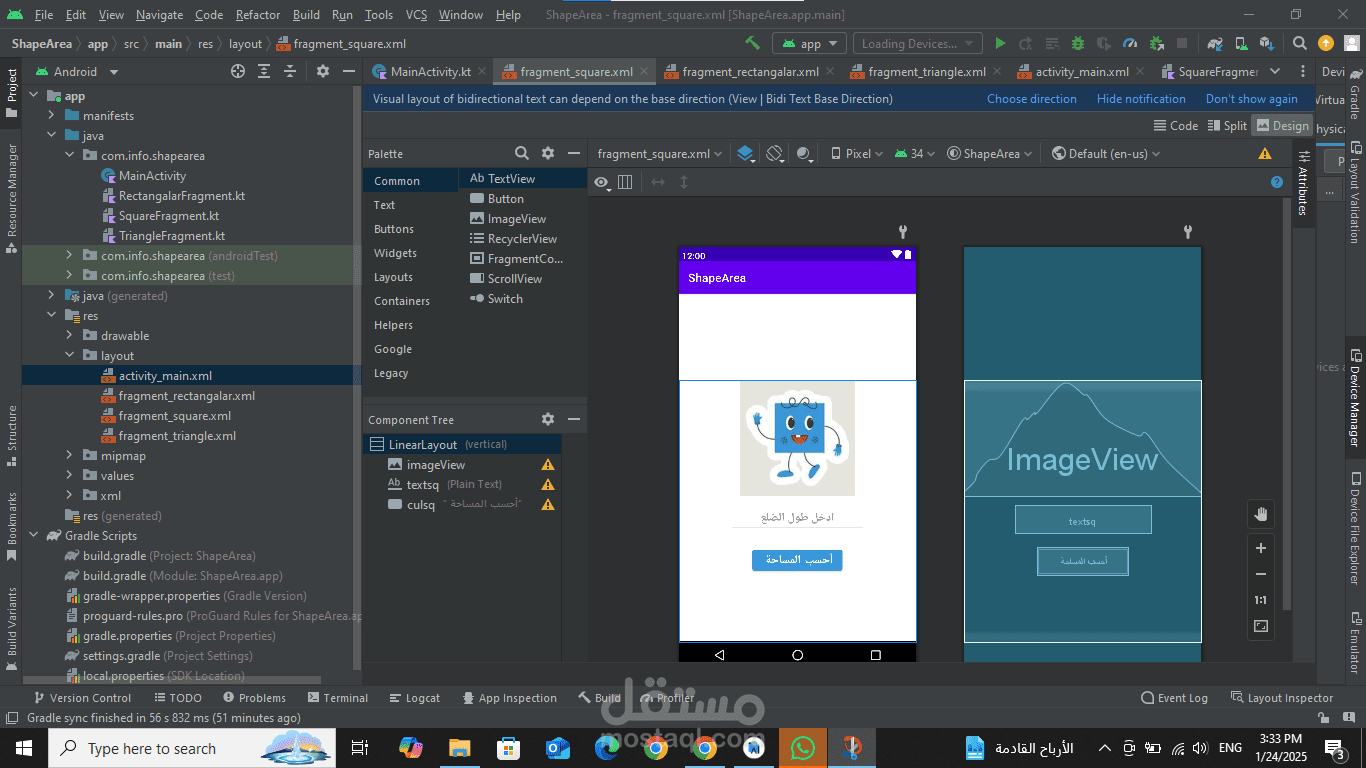Search the Palette with magnifier icon

(522, 153)
